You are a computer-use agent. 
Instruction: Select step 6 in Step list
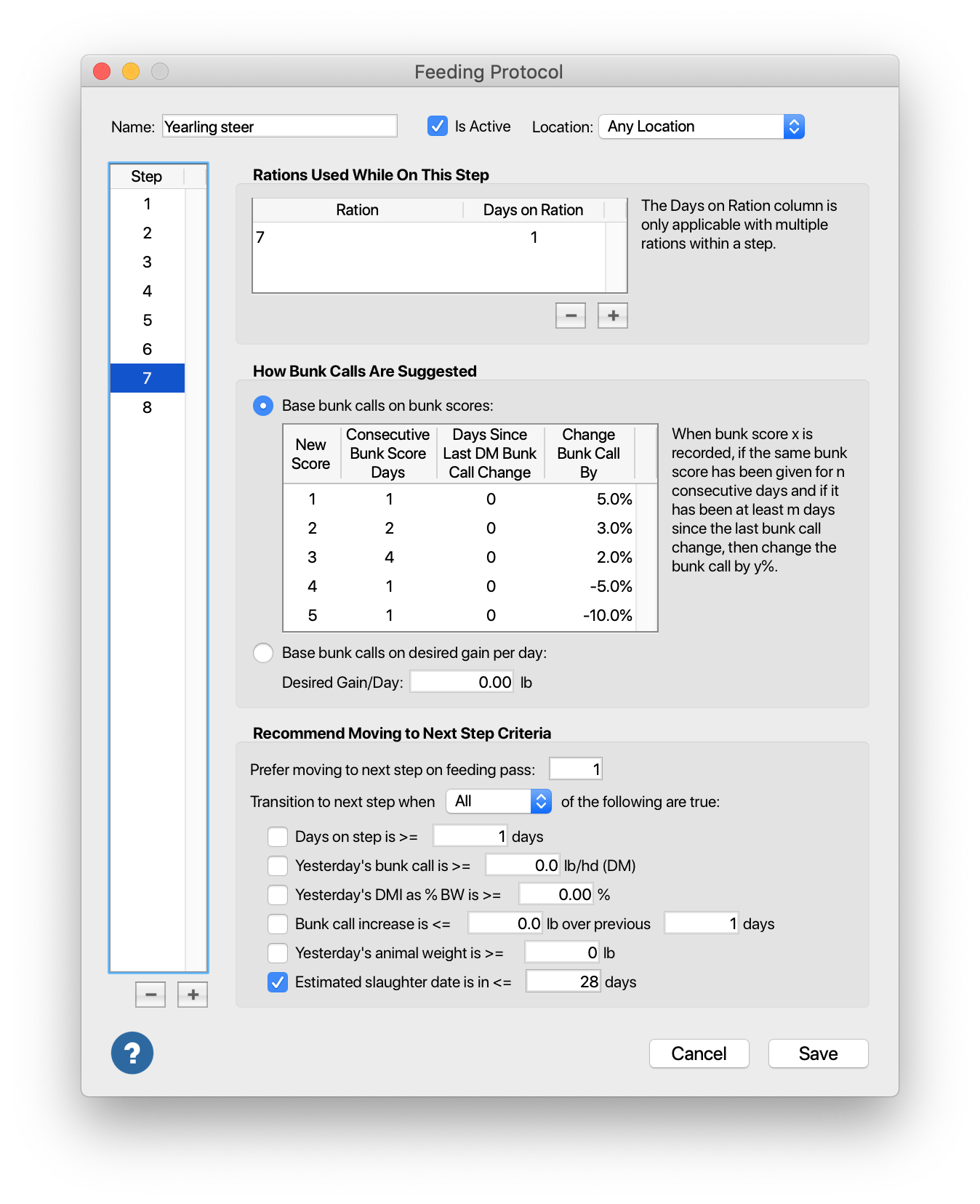click(x=148, y=349)
